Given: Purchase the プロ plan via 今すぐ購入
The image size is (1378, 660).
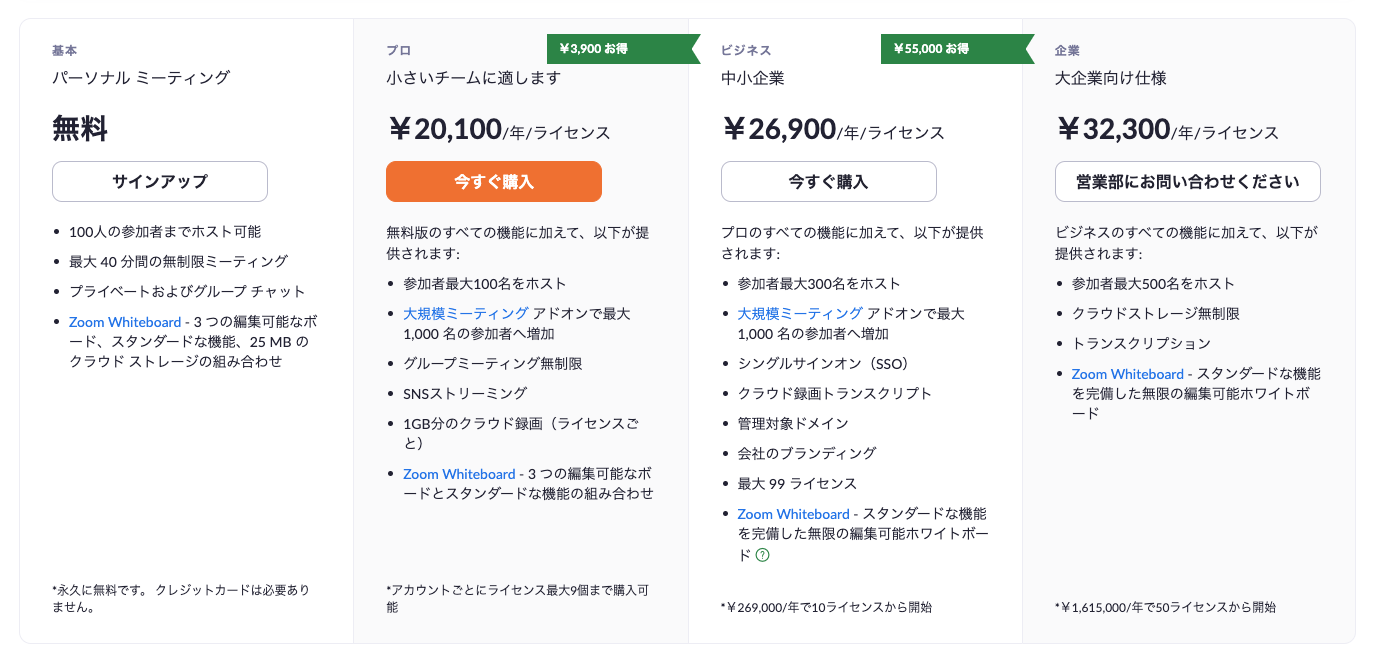Looking at the screenshot, I should [494, 181].
